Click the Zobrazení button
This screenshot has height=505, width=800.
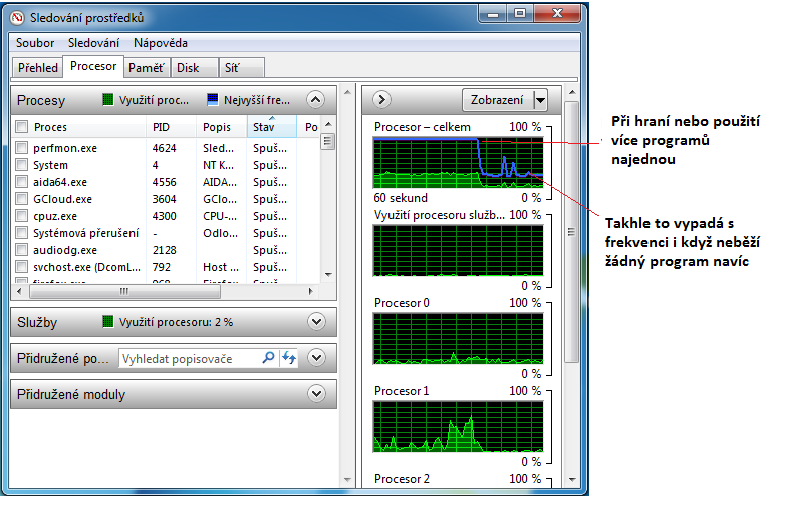point(498,100)
